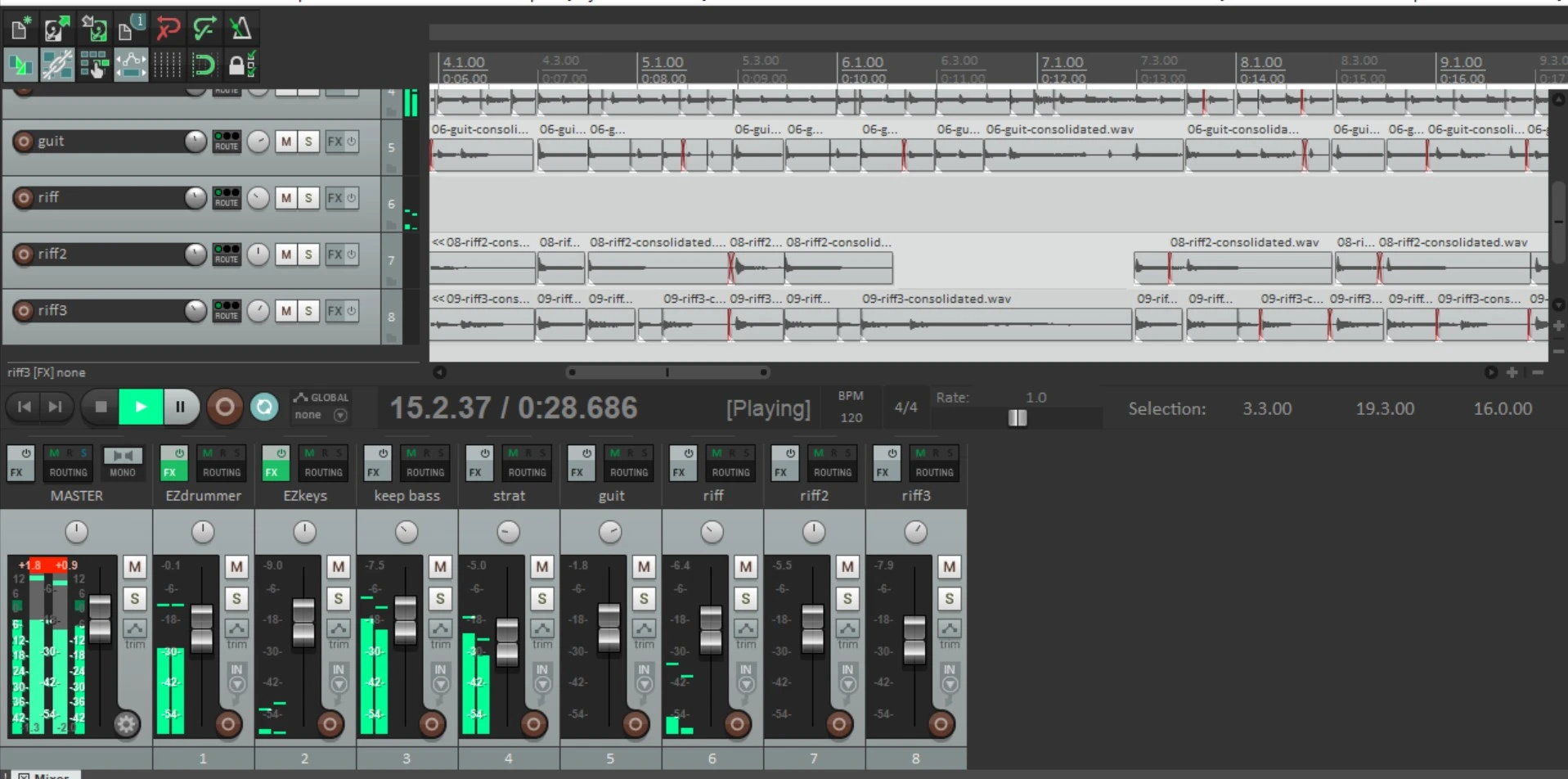Open Project Settings from the toolbar
This screenshot has height=779, width=1568.
tap(130, 29)
